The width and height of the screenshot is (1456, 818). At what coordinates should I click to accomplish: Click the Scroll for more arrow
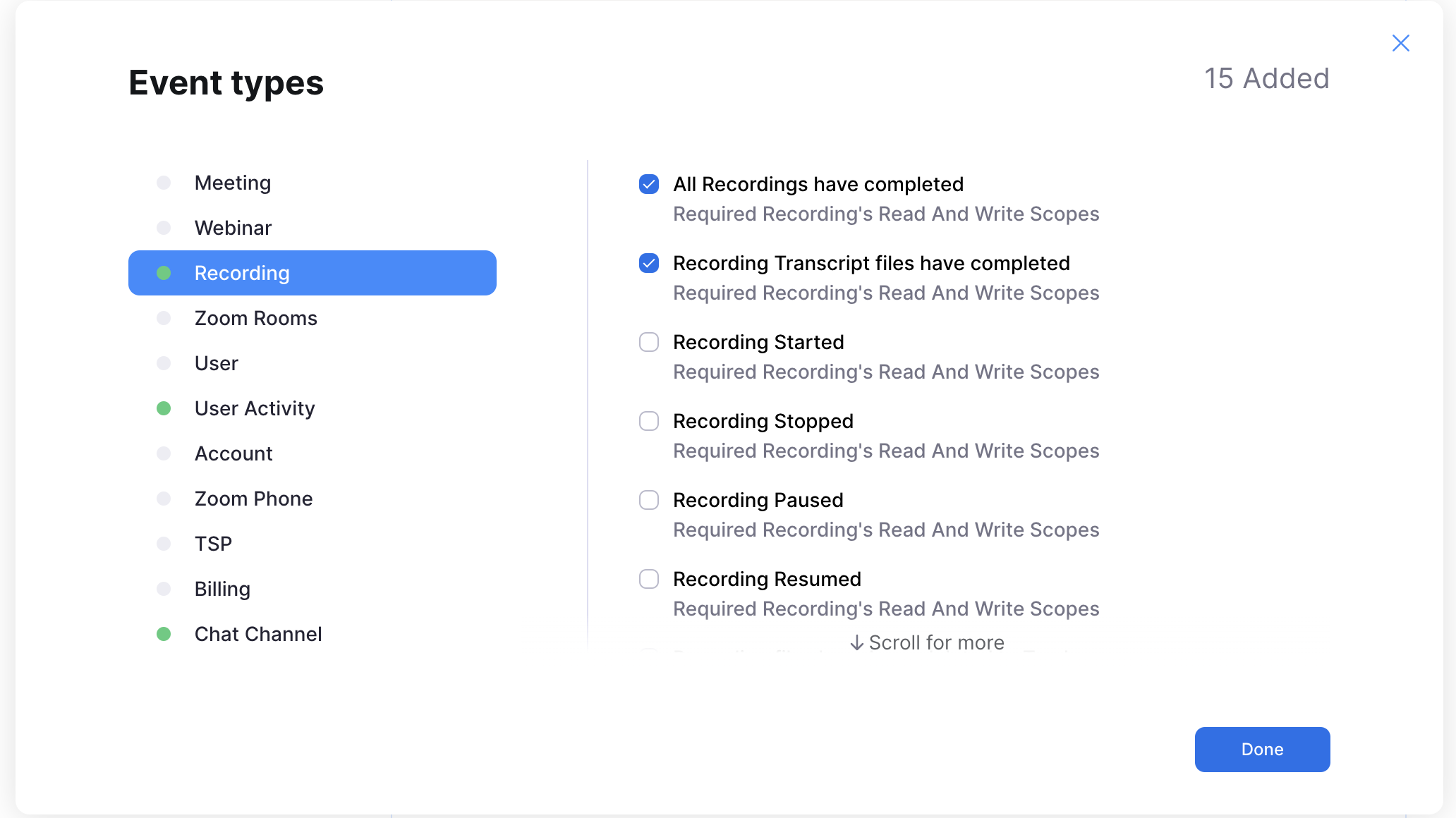[857, 642]
